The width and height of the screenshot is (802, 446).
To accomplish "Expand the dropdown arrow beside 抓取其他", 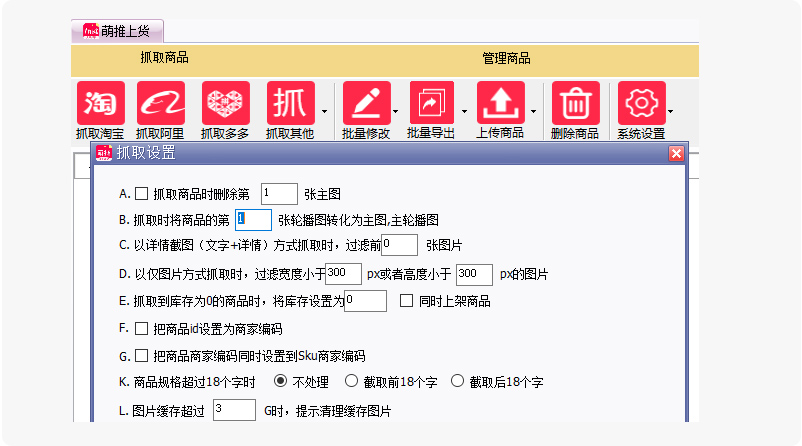I will (324, 111).
